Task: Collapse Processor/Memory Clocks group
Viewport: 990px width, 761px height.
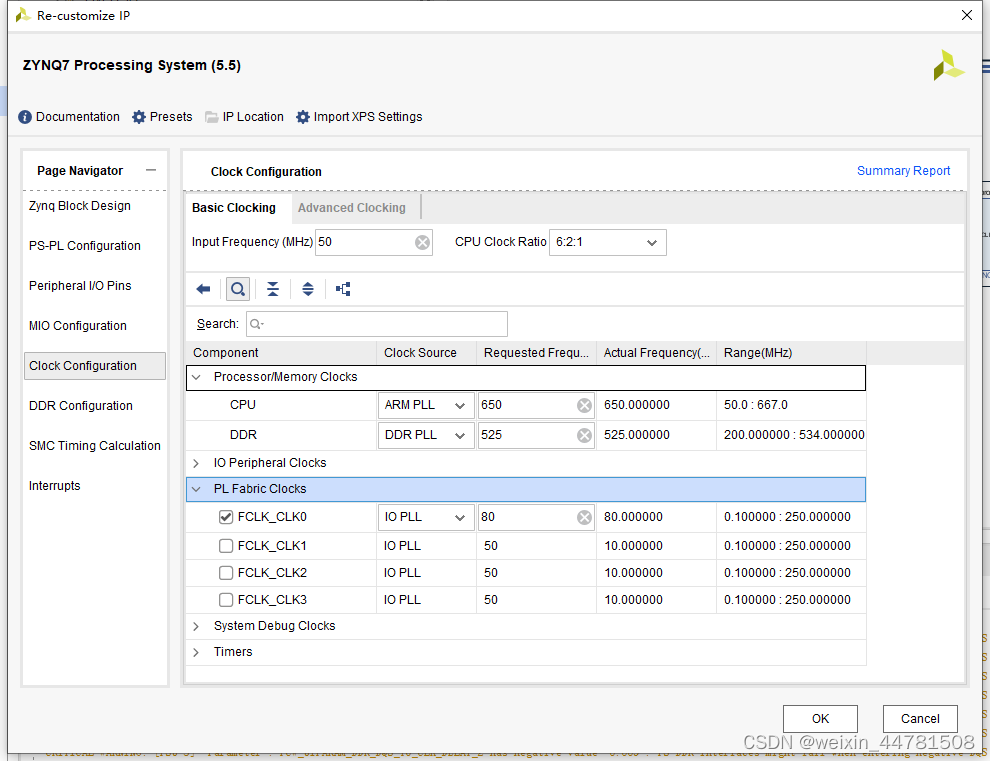Action: click(x=196, y=377)
